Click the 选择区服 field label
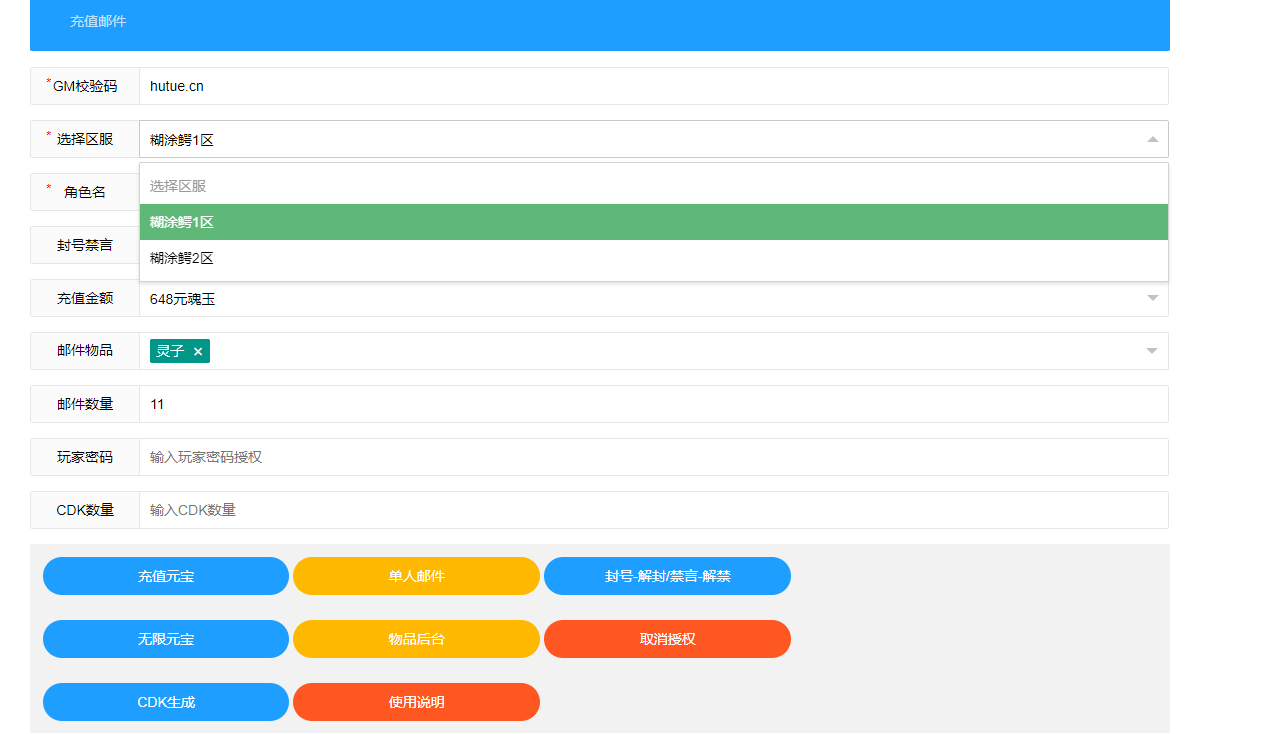 click(85, 139)
